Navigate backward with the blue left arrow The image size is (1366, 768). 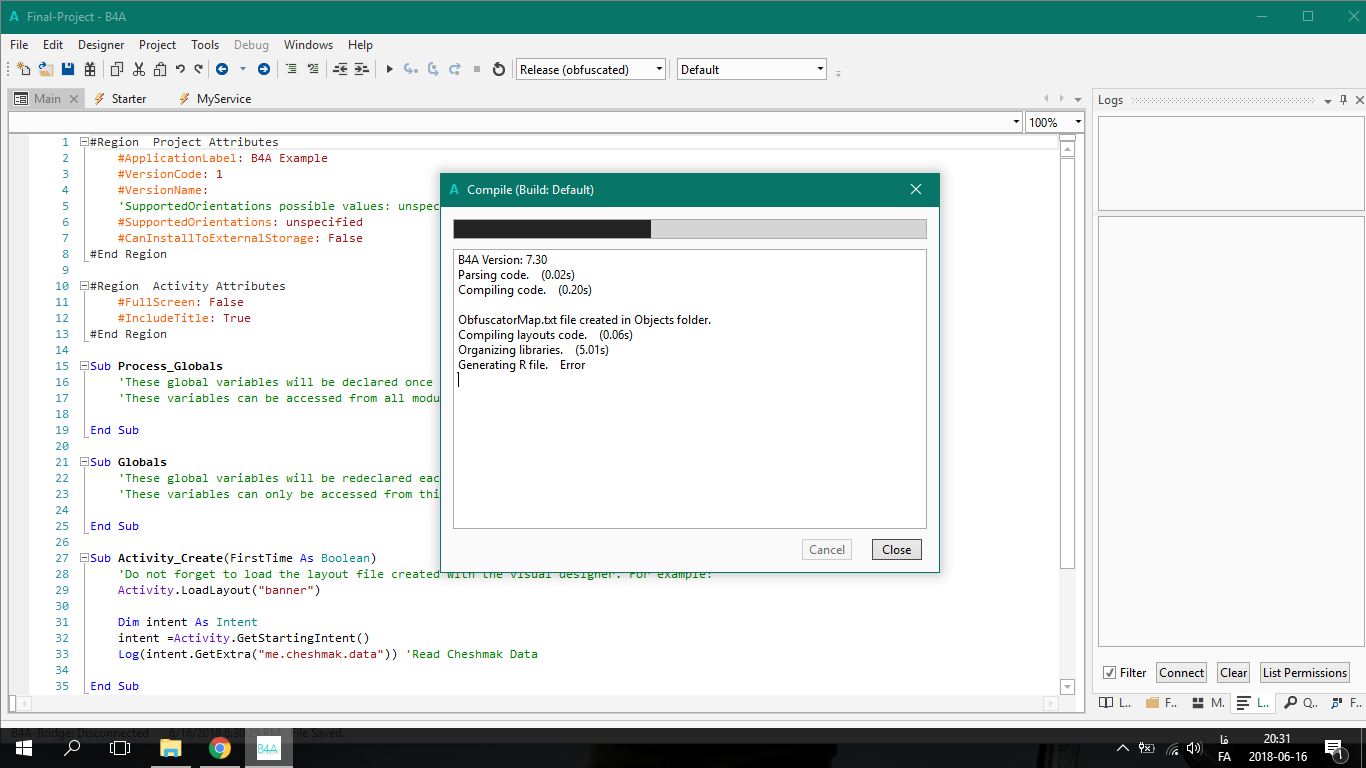[221, 69]
